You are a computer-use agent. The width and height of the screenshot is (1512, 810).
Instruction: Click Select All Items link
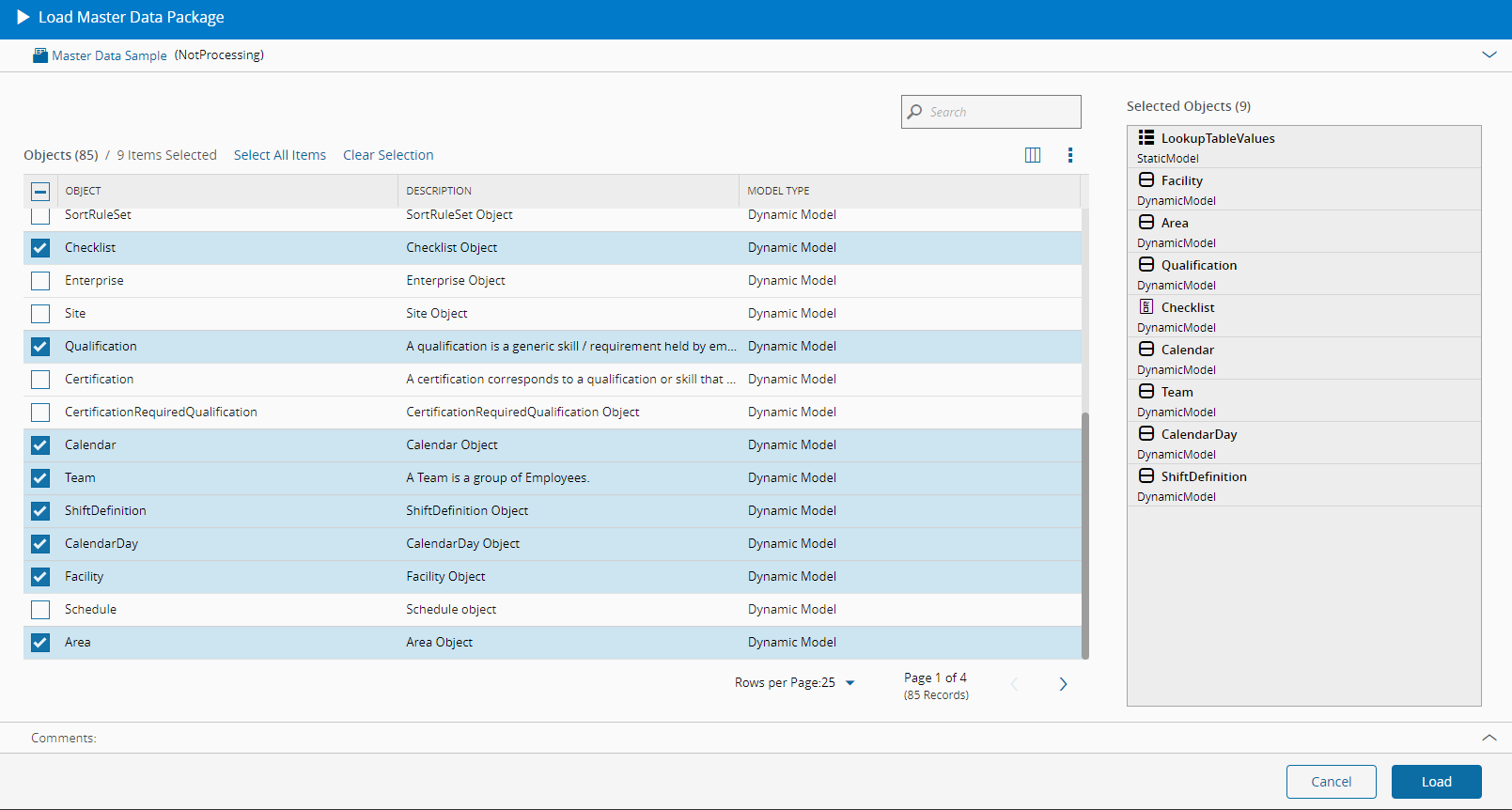point(279,155)
